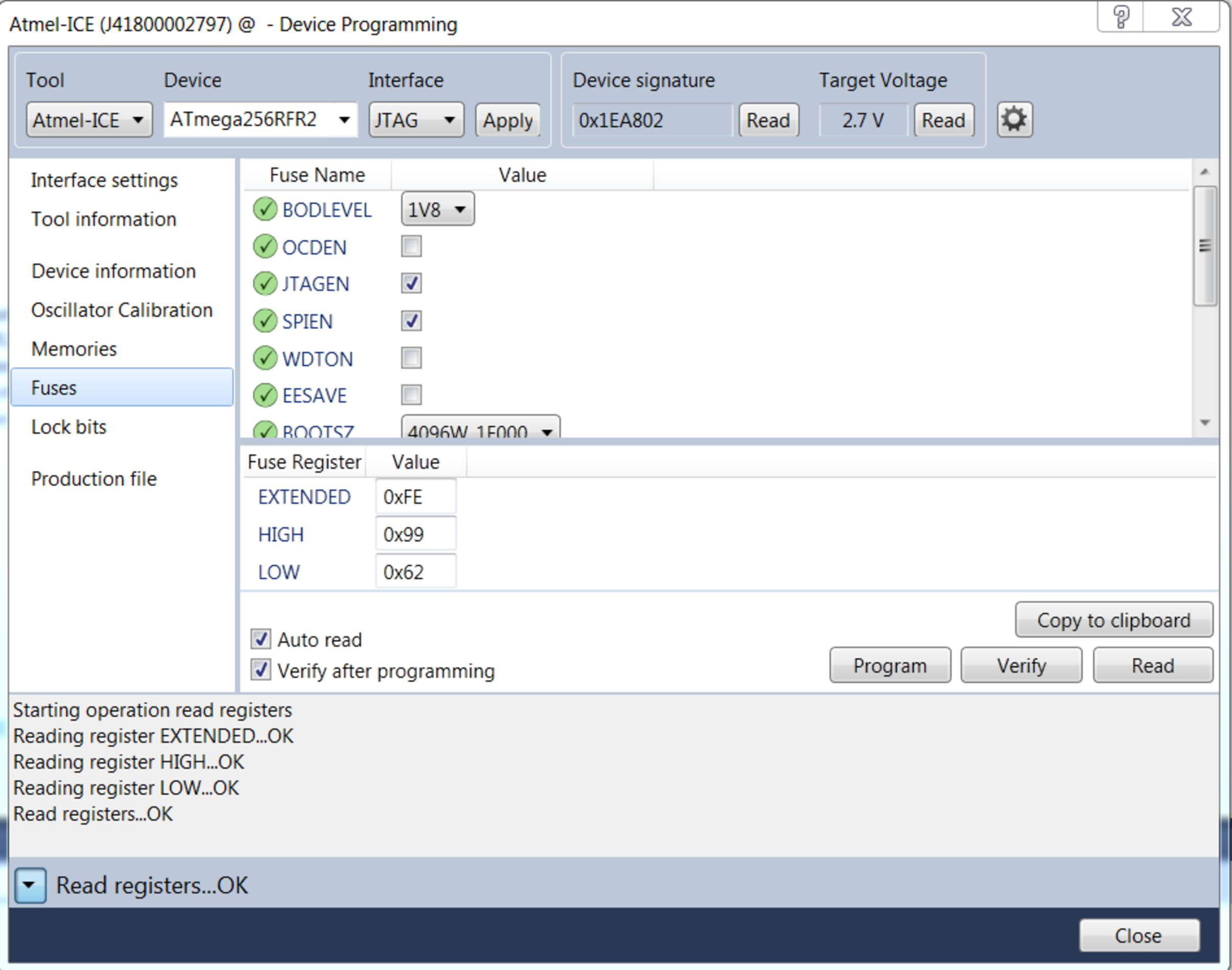Click the status bar 'Read registers...OK' text

(152, 885)
